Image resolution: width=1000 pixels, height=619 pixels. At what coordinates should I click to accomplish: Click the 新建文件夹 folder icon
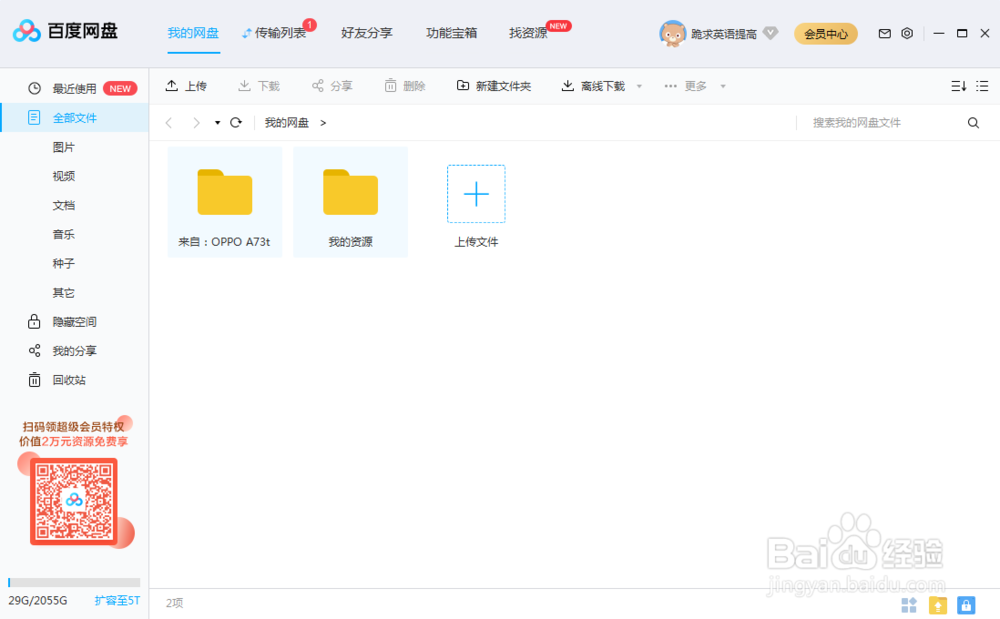click(463, 85)
